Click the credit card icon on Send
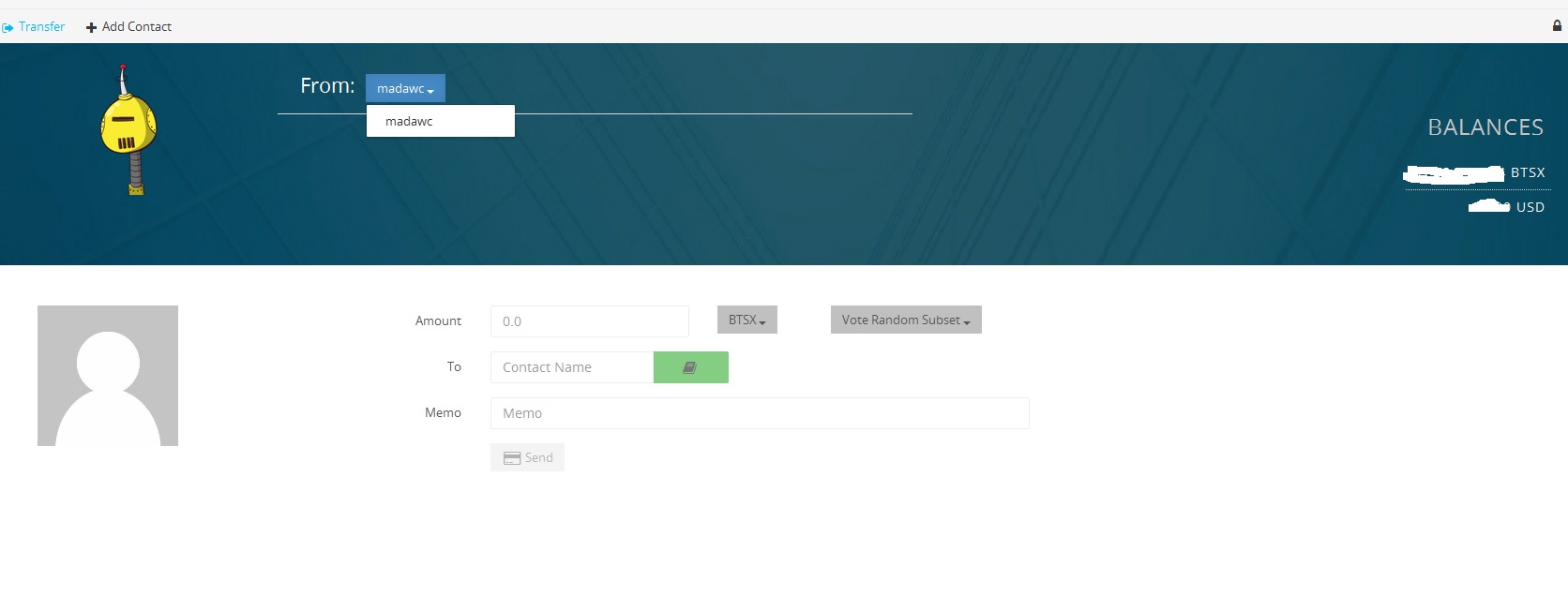The image size is (1568, 596). pos(512,458)
